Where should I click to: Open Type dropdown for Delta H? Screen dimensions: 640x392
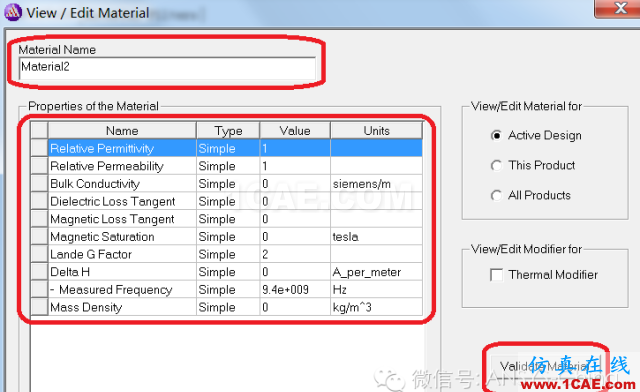click(x=228, y=272)
